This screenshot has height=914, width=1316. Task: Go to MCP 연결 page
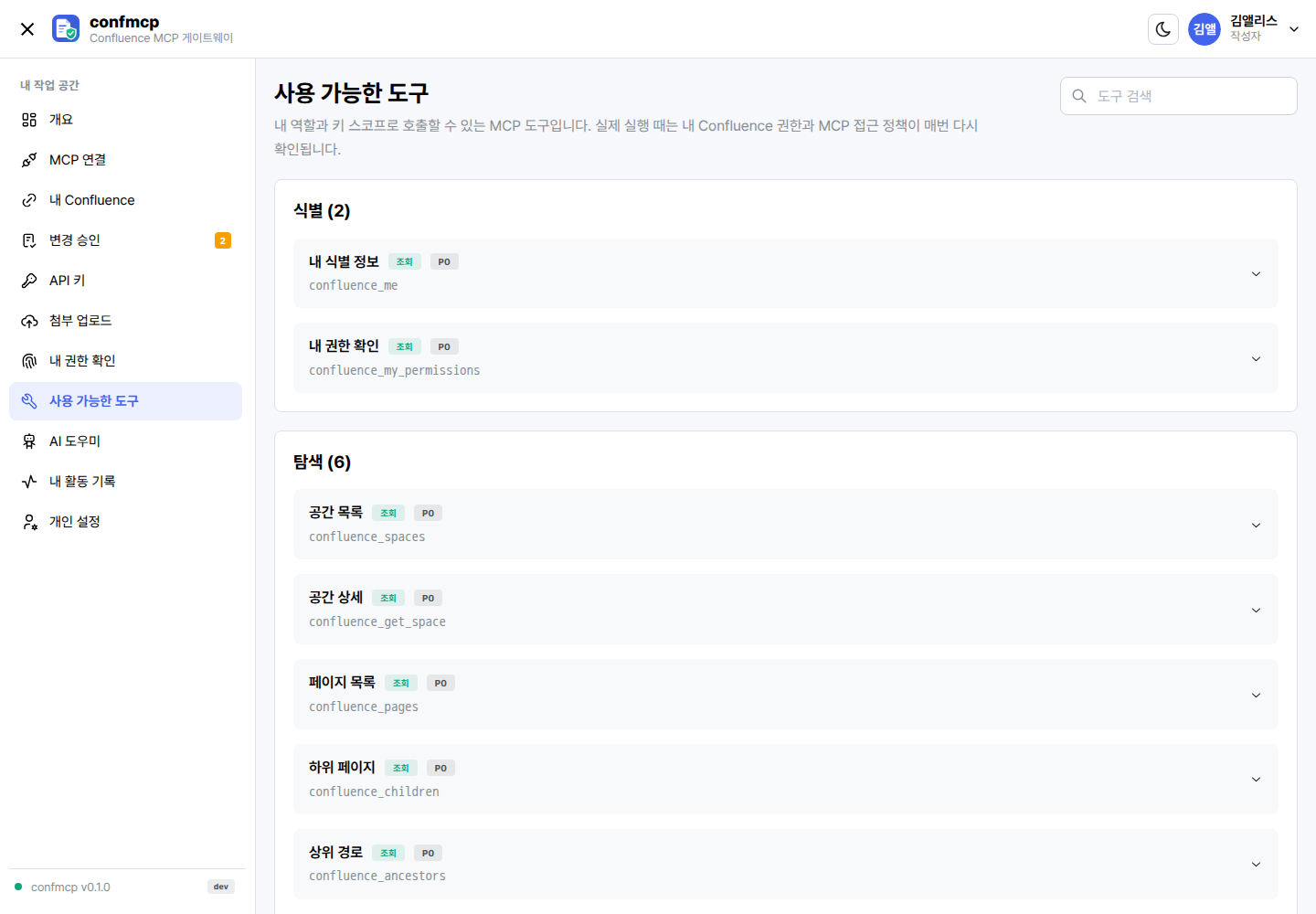(125, 160)
